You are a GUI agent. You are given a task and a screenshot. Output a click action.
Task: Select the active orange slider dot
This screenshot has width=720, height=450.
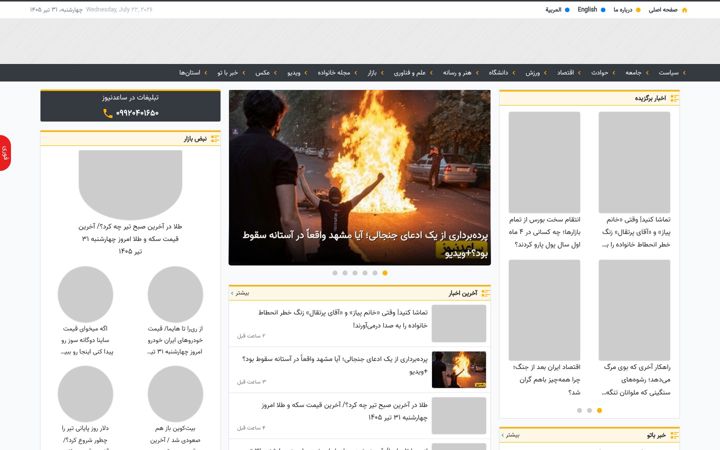point(385,273)
